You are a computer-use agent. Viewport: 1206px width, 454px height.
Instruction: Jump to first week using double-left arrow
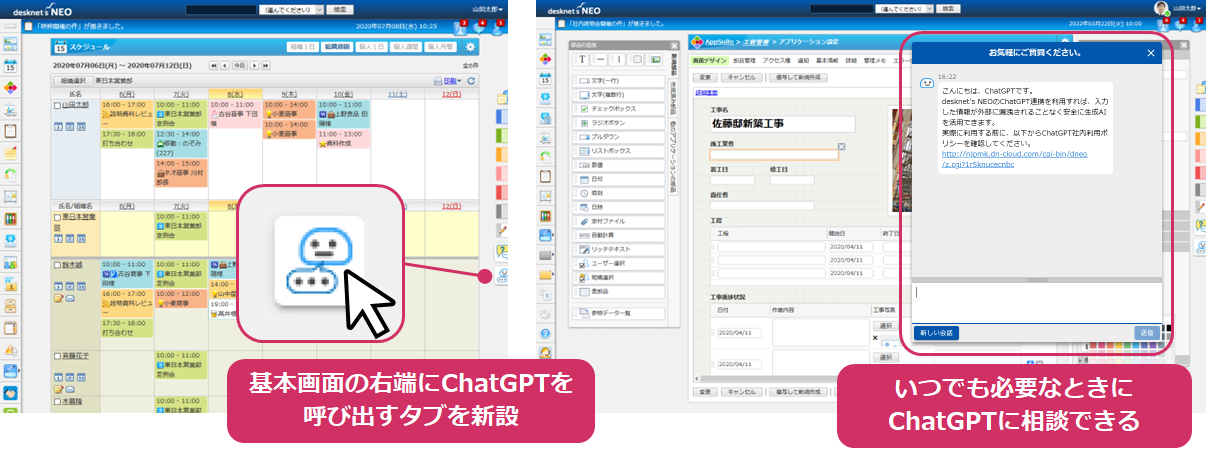click(213, 65)
